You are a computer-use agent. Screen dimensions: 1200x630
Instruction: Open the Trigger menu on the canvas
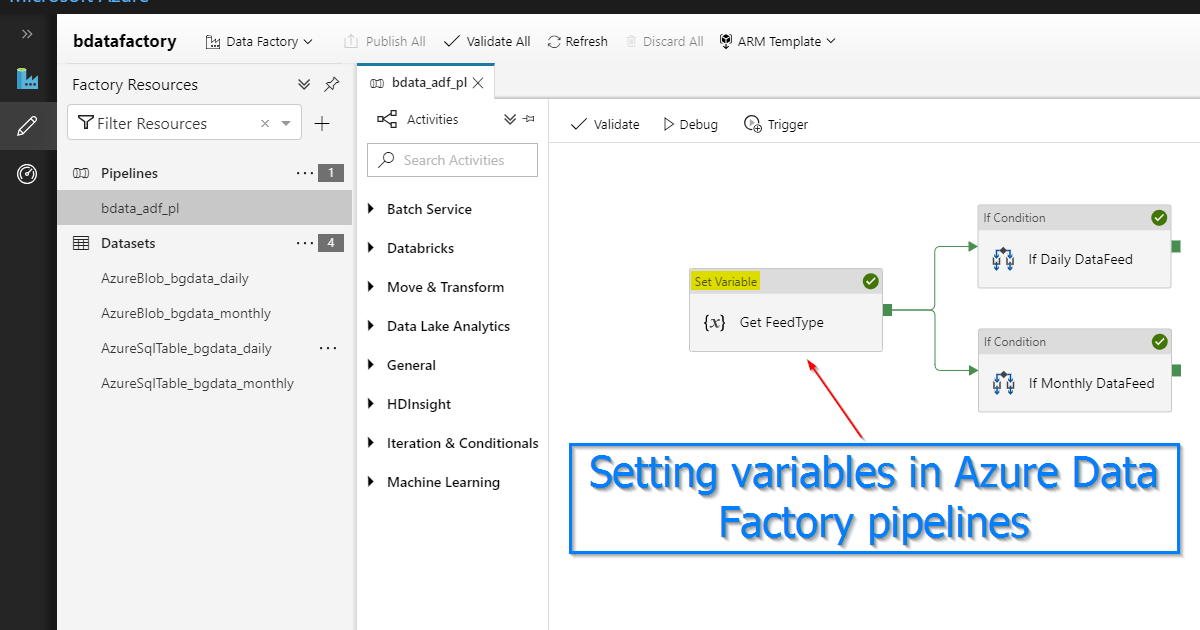pyautogui.click(x=776, y=124)
